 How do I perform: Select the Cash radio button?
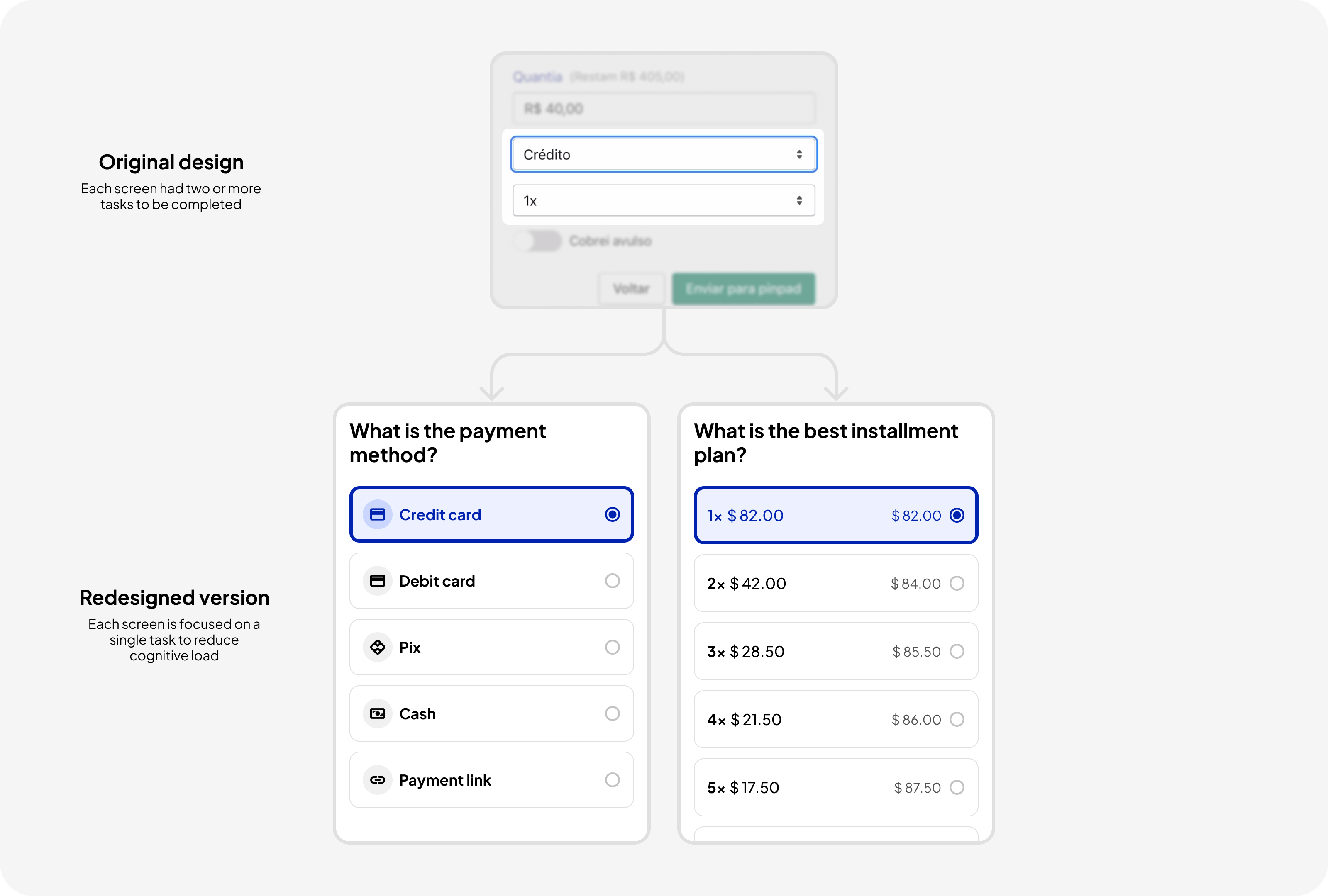(612, 713)
